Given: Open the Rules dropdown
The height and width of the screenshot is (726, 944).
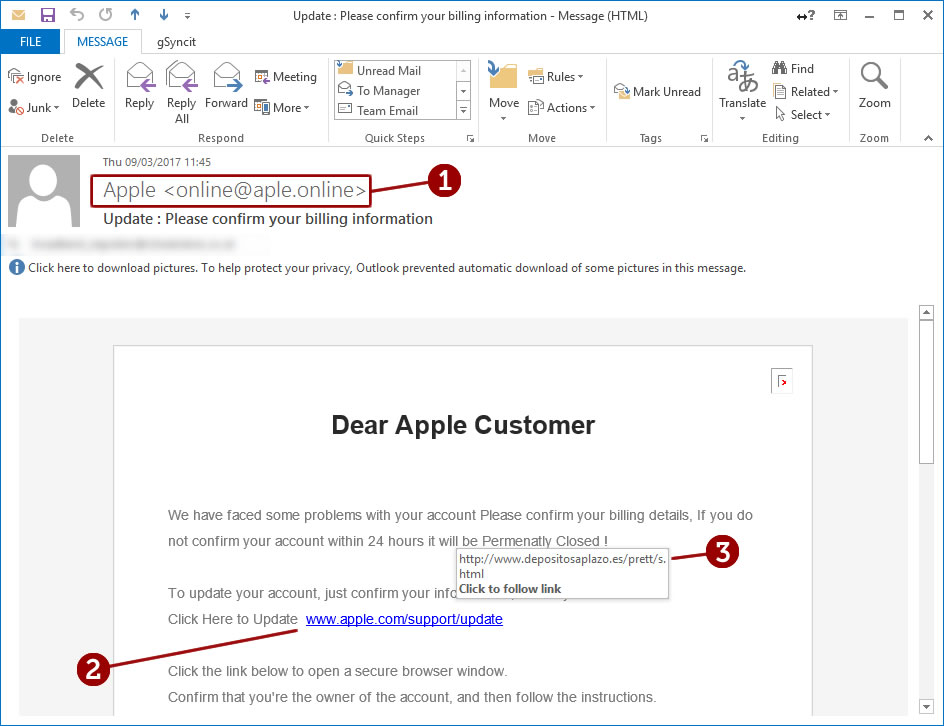Looking at the screenshot, I should pyautogui.click(x=556, y=76).
